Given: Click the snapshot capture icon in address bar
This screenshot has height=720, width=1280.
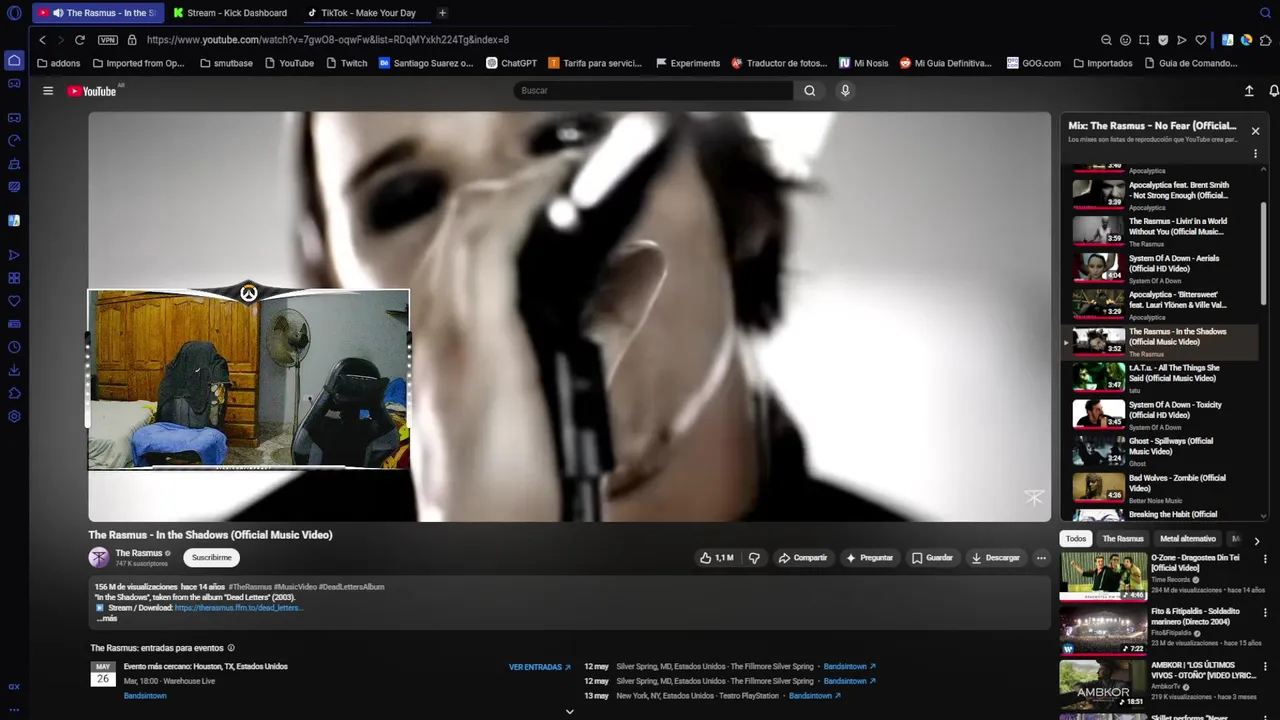Looking at the screenshot, I should (1144, 40).
